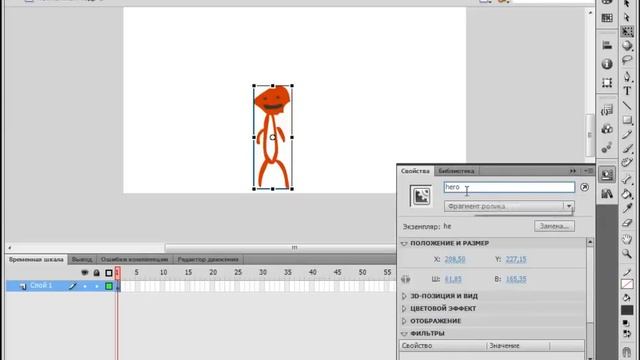Image resolution: width=640 pixels, height=360 pixels.
Task: Click frame 25 on timeline ruler
Action: pos(238,272)
